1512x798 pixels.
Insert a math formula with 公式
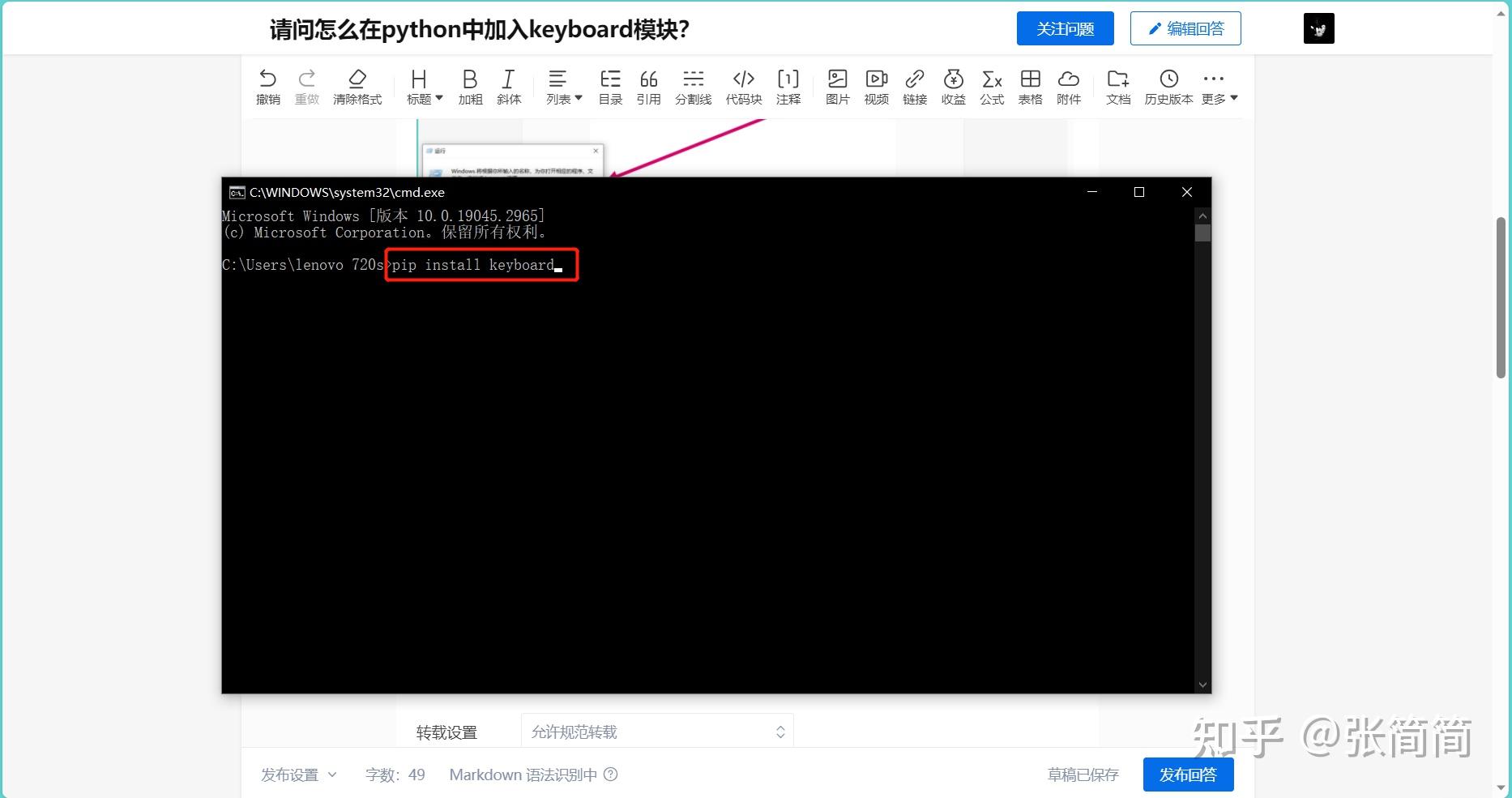point(991,87)
